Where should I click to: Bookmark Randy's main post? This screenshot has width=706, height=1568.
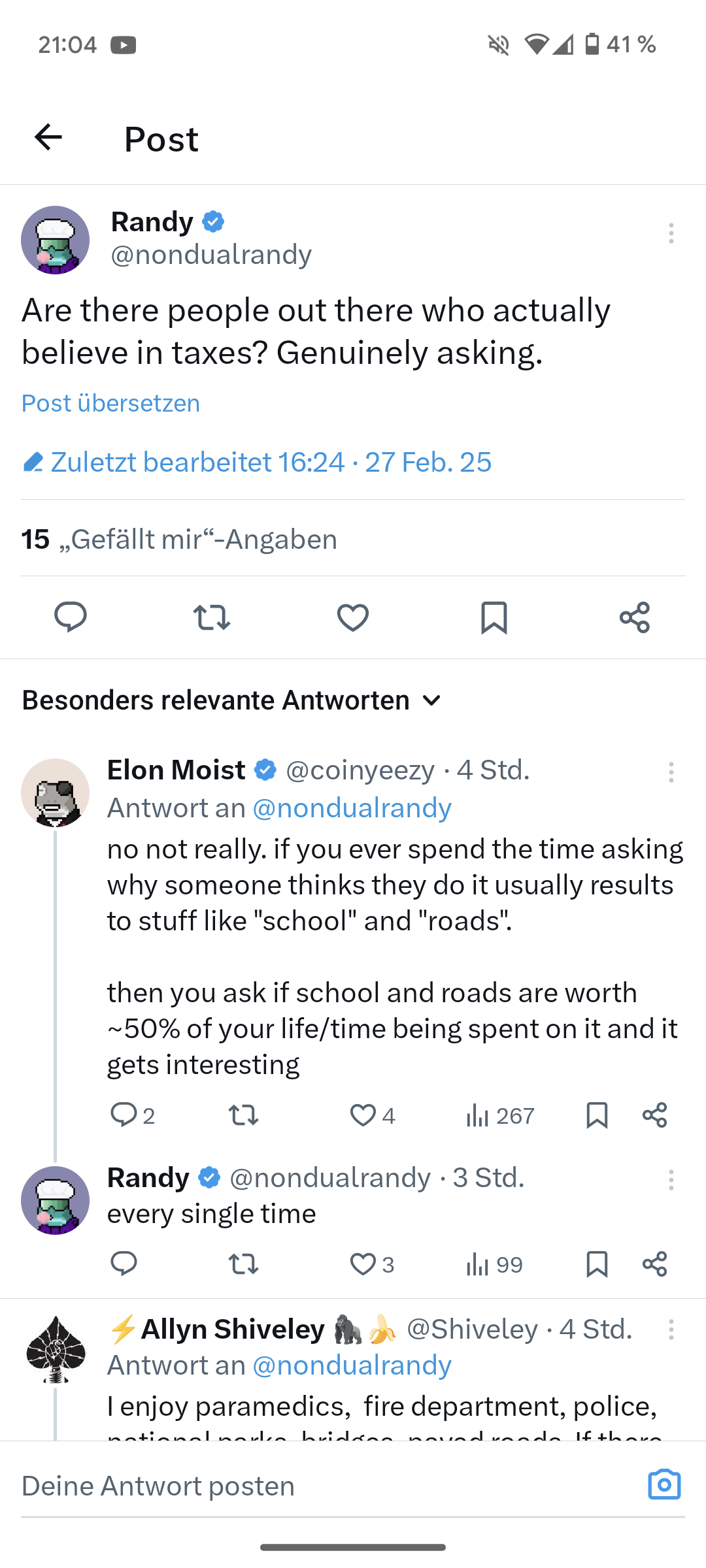(494, 617)
